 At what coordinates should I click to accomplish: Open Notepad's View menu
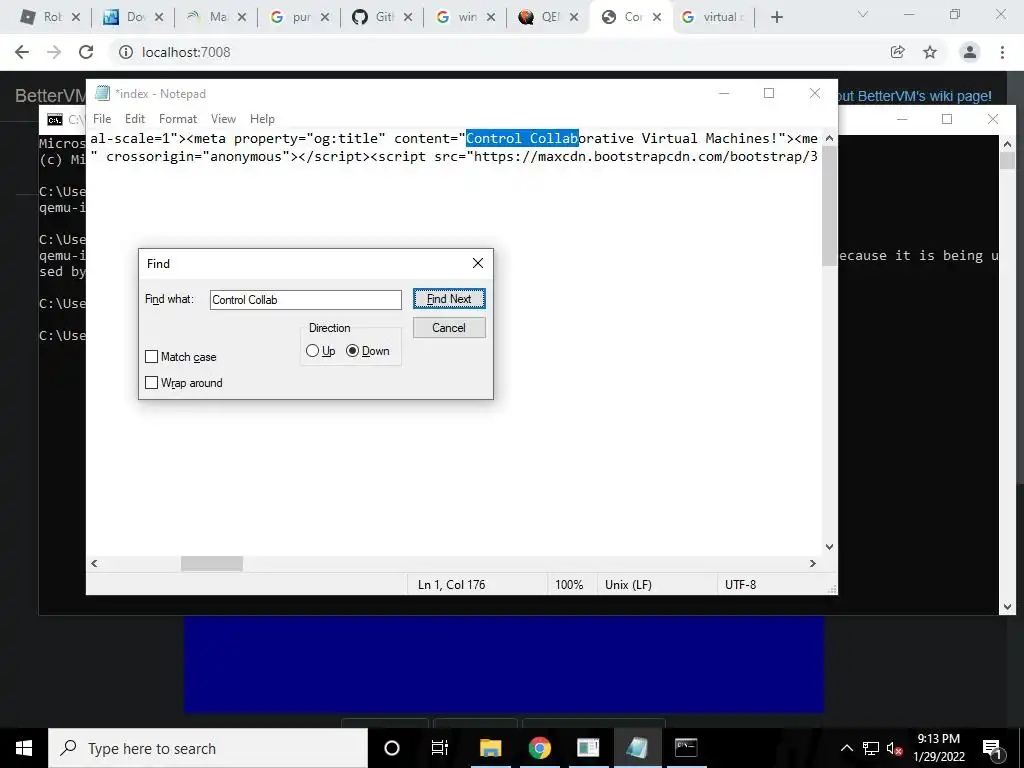tap(223, 119)
